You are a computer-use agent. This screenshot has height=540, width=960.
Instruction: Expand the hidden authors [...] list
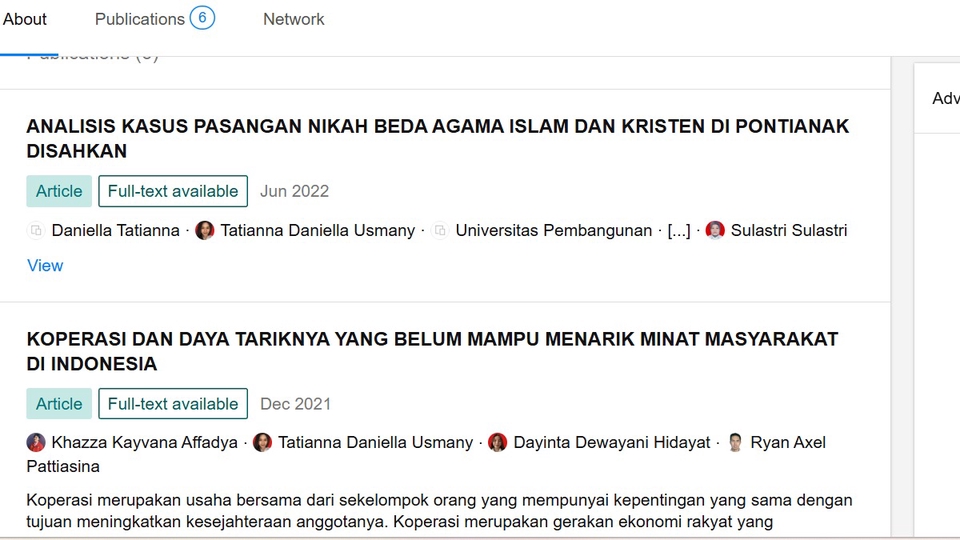coord(678,231)
